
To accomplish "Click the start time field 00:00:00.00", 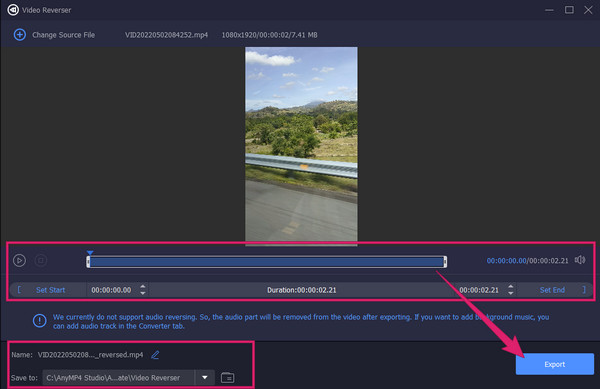I will pos(111,290).
